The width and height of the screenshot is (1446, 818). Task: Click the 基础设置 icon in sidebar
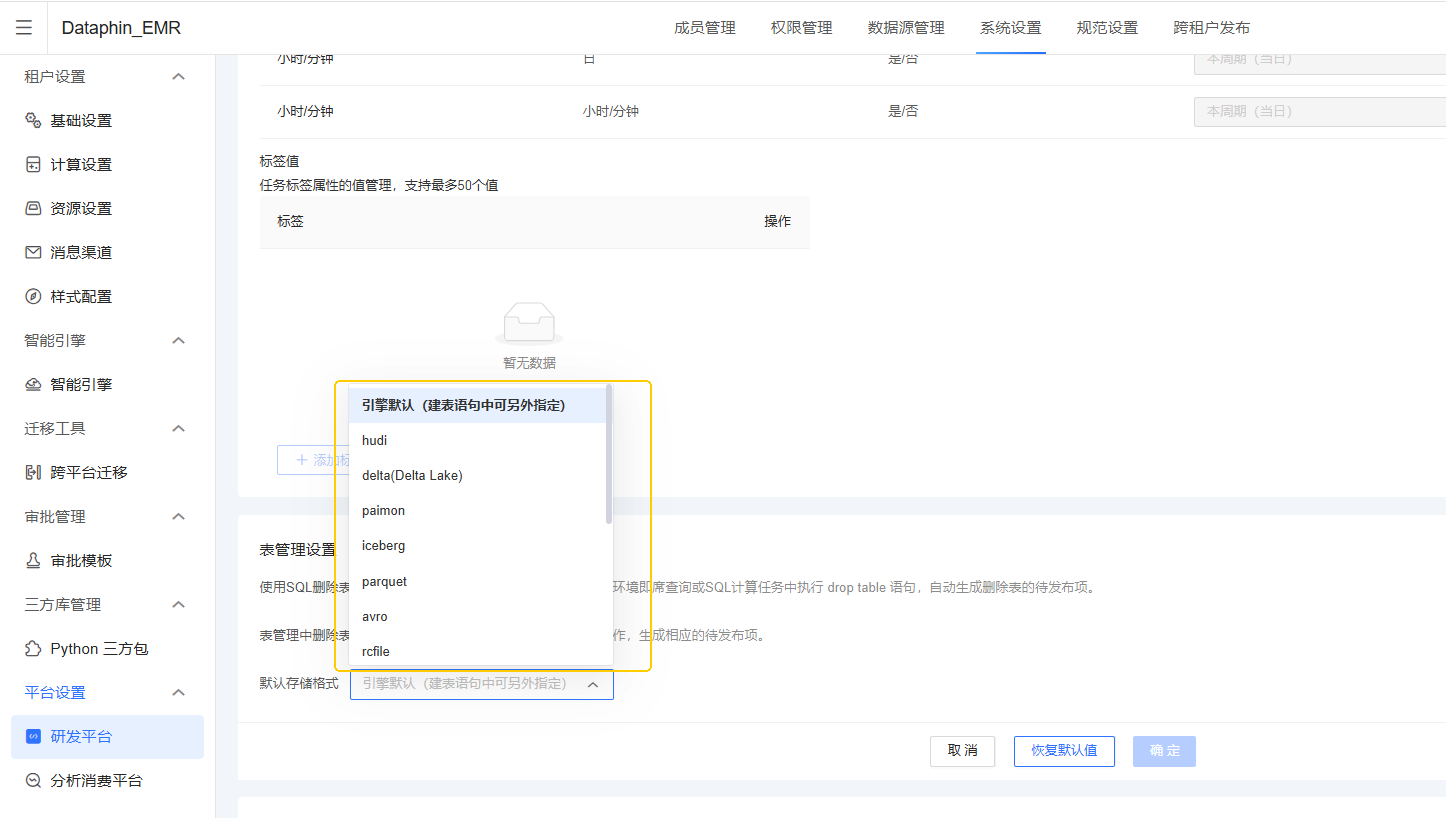33,121
